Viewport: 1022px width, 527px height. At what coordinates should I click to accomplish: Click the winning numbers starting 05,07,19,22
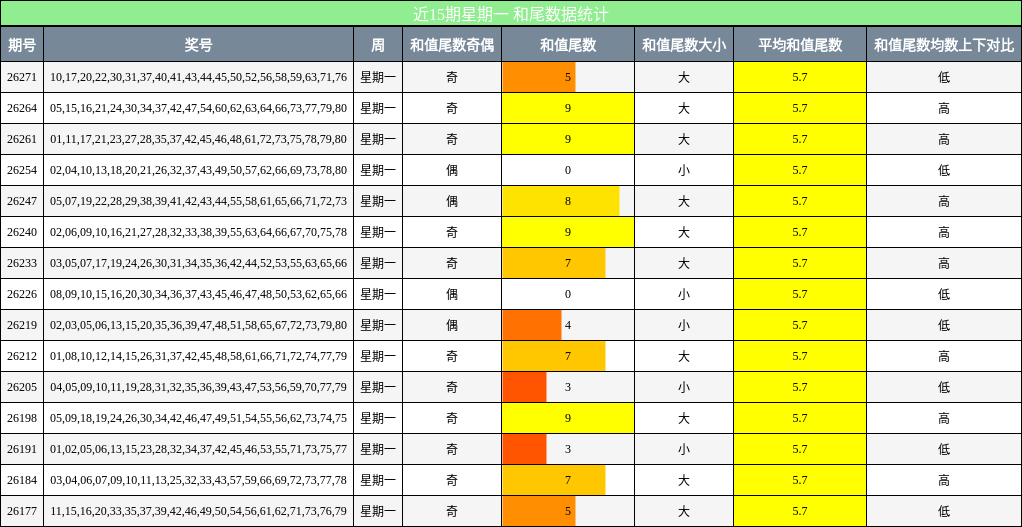pyautogui.click(x=198, y=201)
